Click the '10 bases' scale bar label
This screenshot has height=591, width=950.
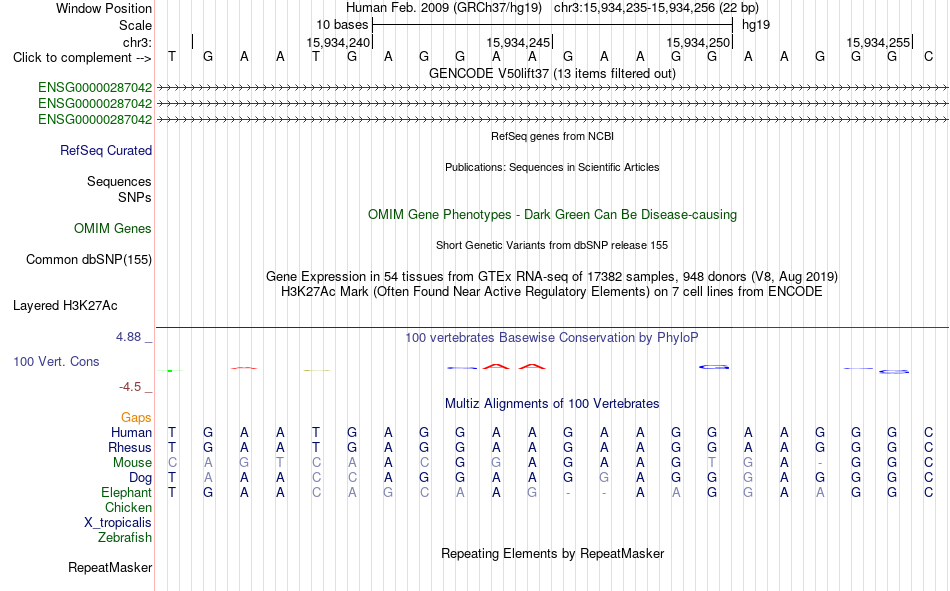pos(342,25)
